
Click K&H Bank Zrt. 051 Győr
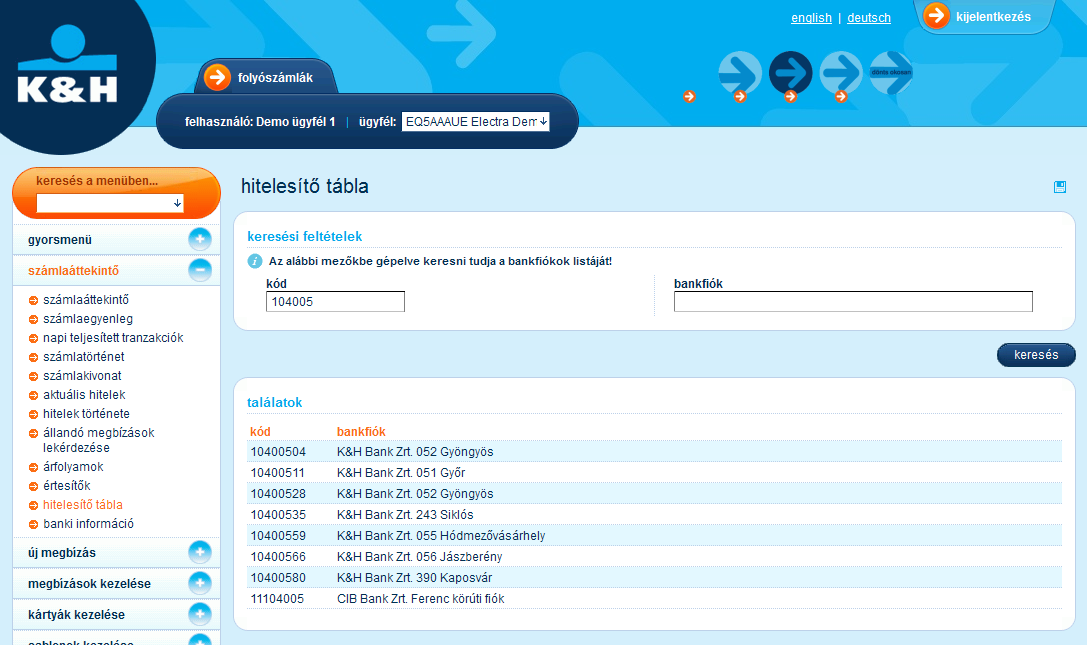(x=401, y=473)
